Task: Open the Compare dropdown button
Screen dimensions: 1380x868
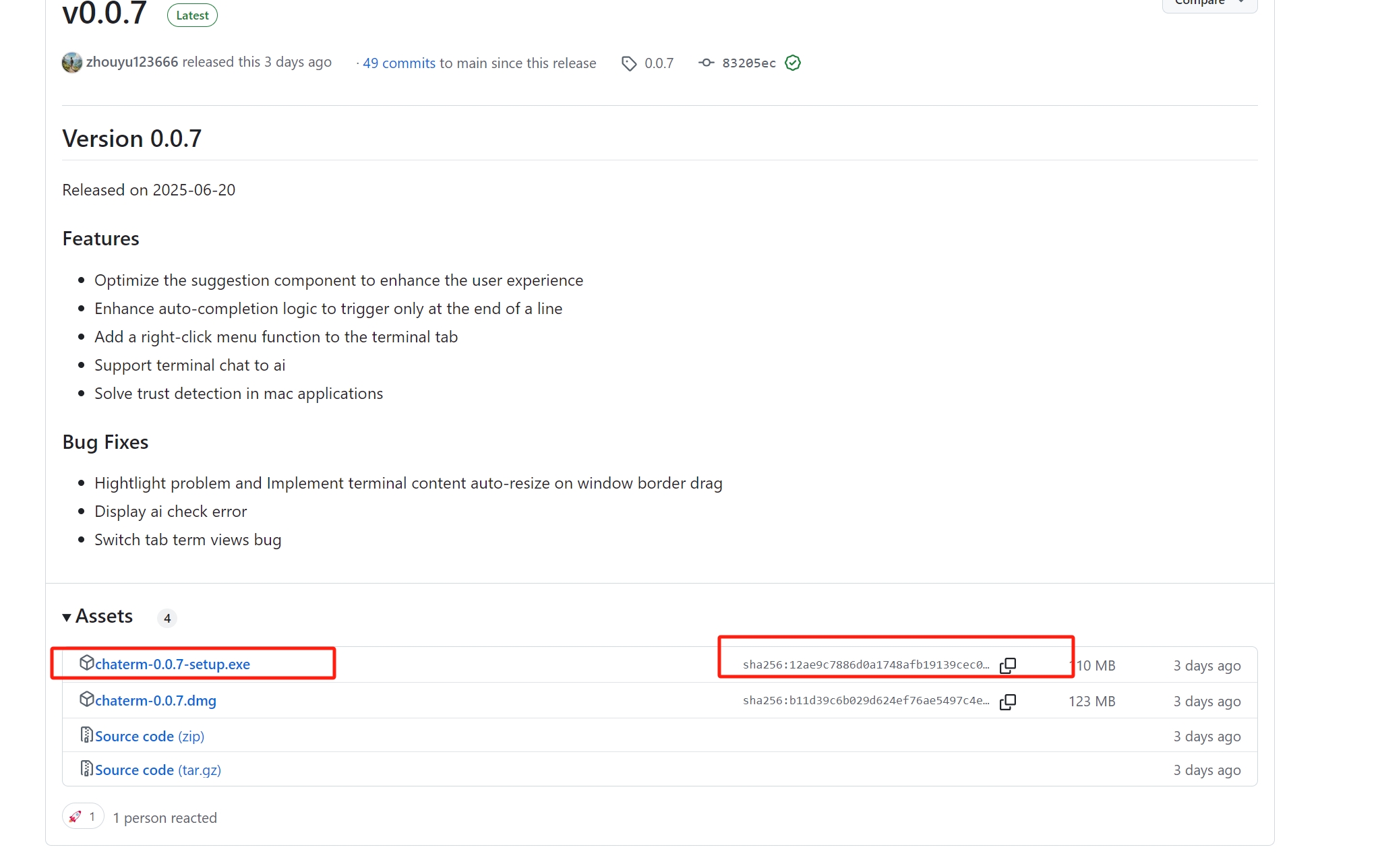Action: [x=1209, y=4]
